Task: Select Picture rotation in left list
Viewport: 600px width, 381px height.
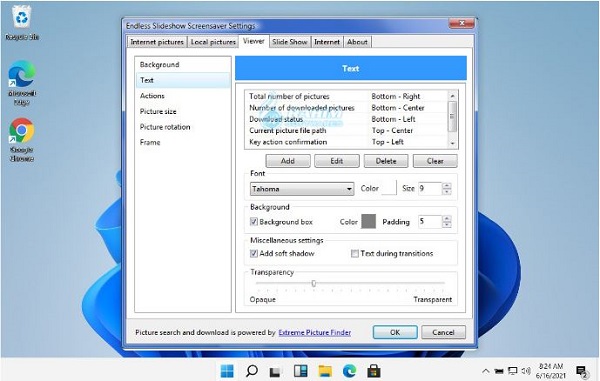Action: (183, 127)
